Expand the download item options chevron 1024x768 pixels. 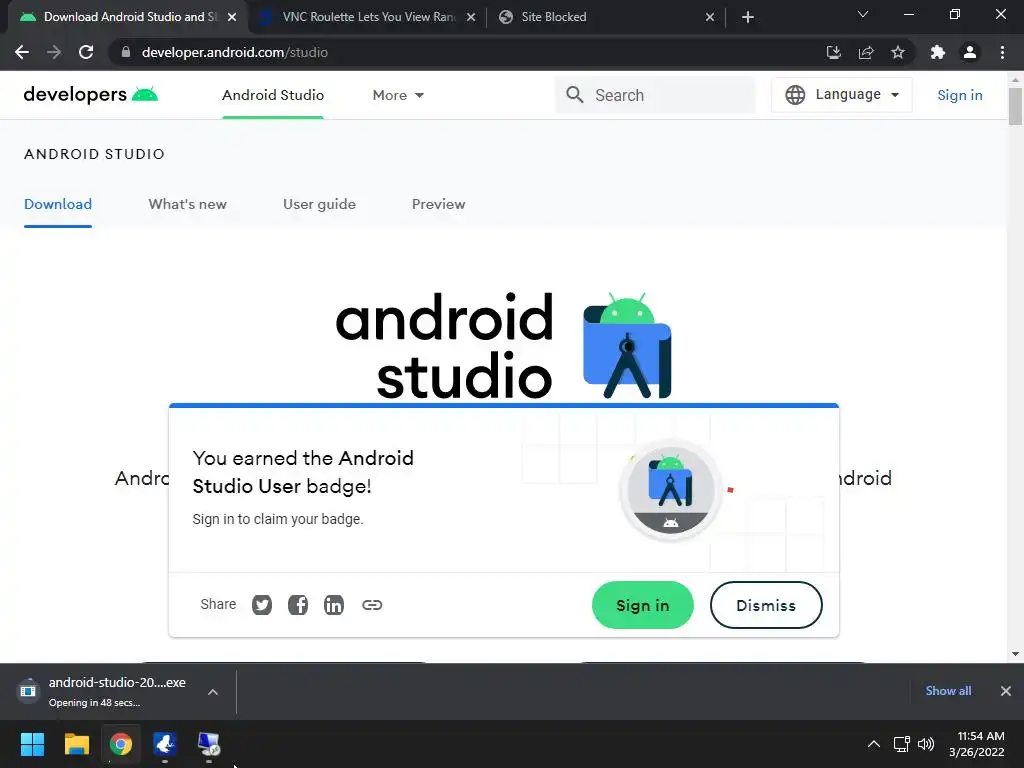(213, 692)
